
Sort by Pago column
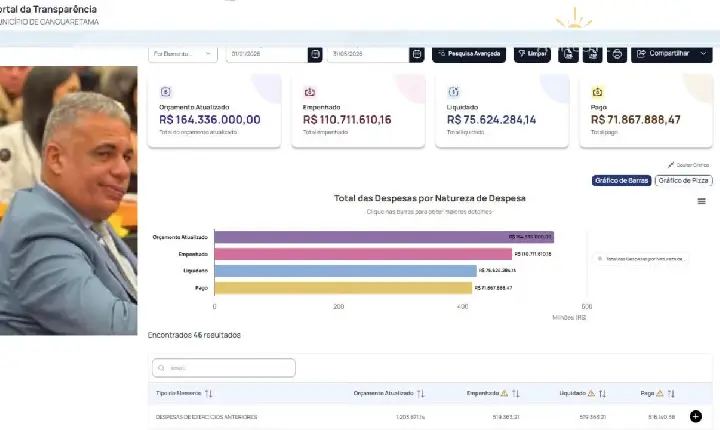pos(671,393)
